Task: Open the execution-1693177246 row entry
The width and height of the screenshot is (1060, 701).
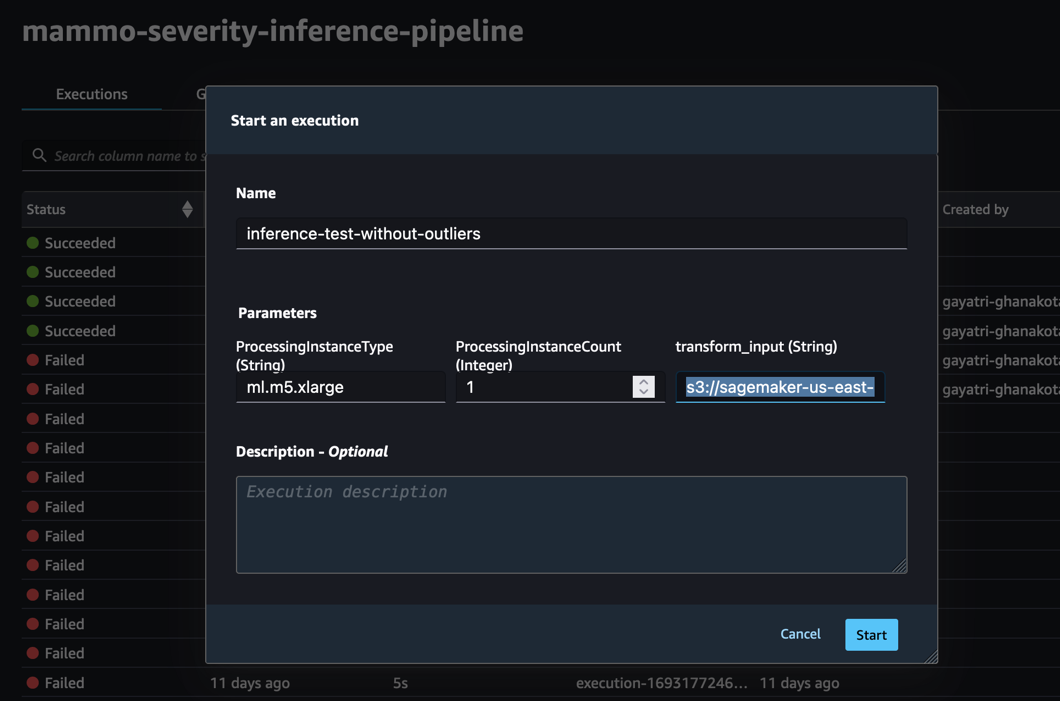Action: 660,683
